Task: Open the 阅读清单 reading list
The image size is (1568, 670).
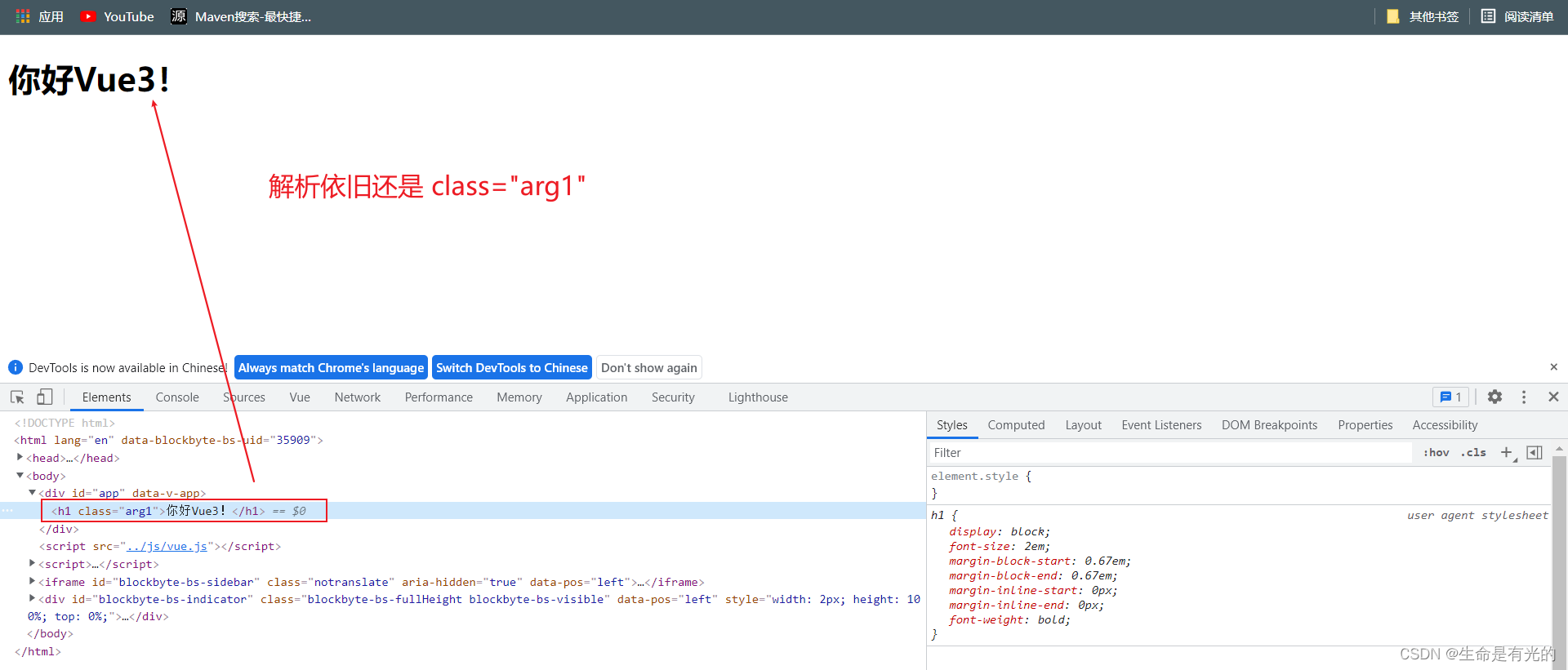Action: click(1517, 16)
